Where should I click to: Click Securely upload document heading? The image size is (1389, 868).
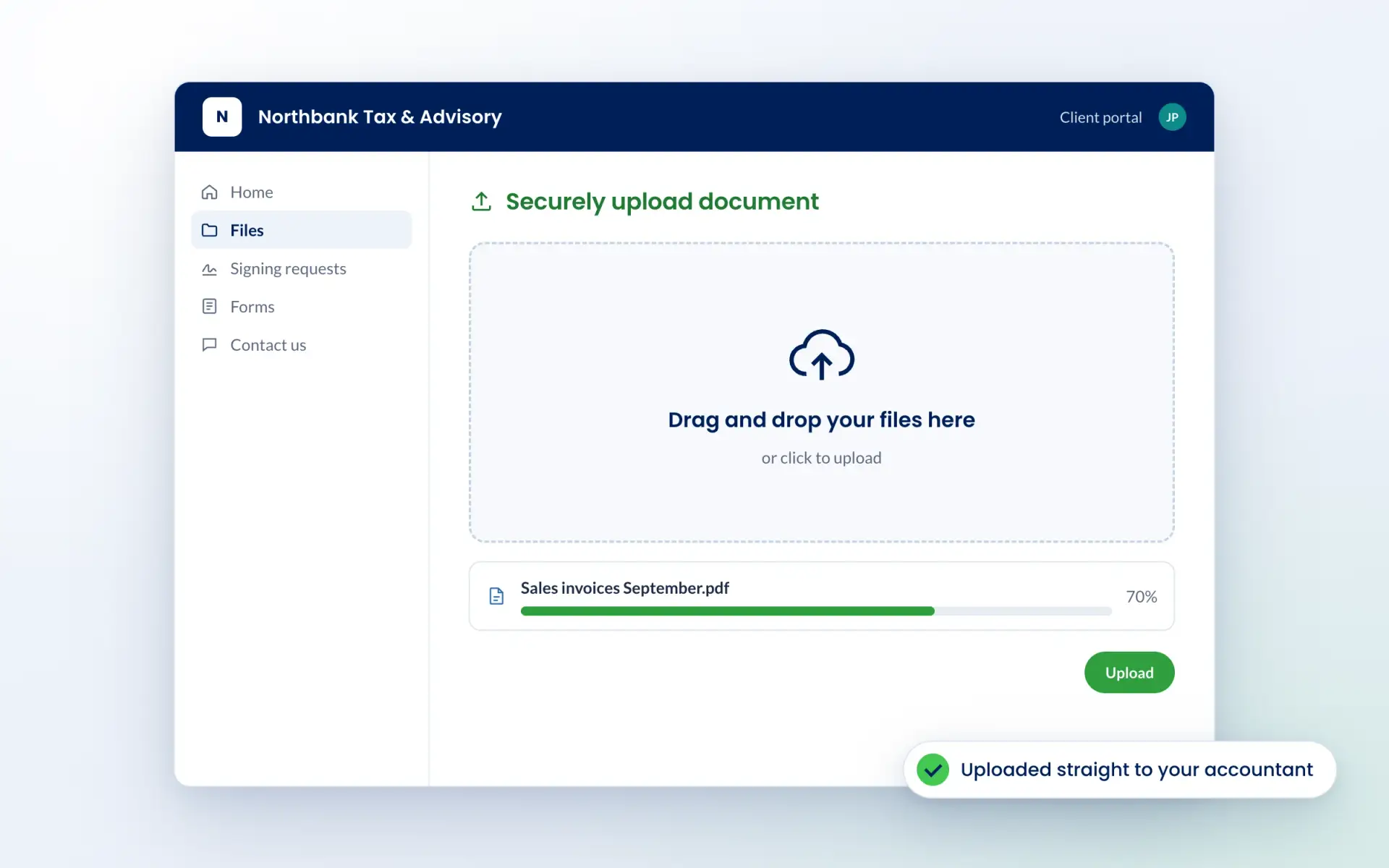662,202
